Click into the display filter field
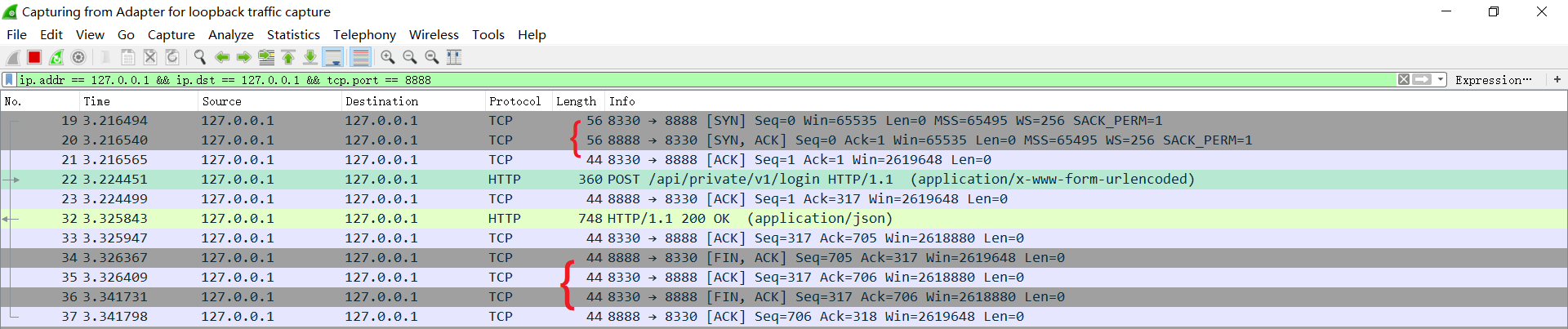The height and width of the screenshot is (329, 1568). click(x=706, y=80)
